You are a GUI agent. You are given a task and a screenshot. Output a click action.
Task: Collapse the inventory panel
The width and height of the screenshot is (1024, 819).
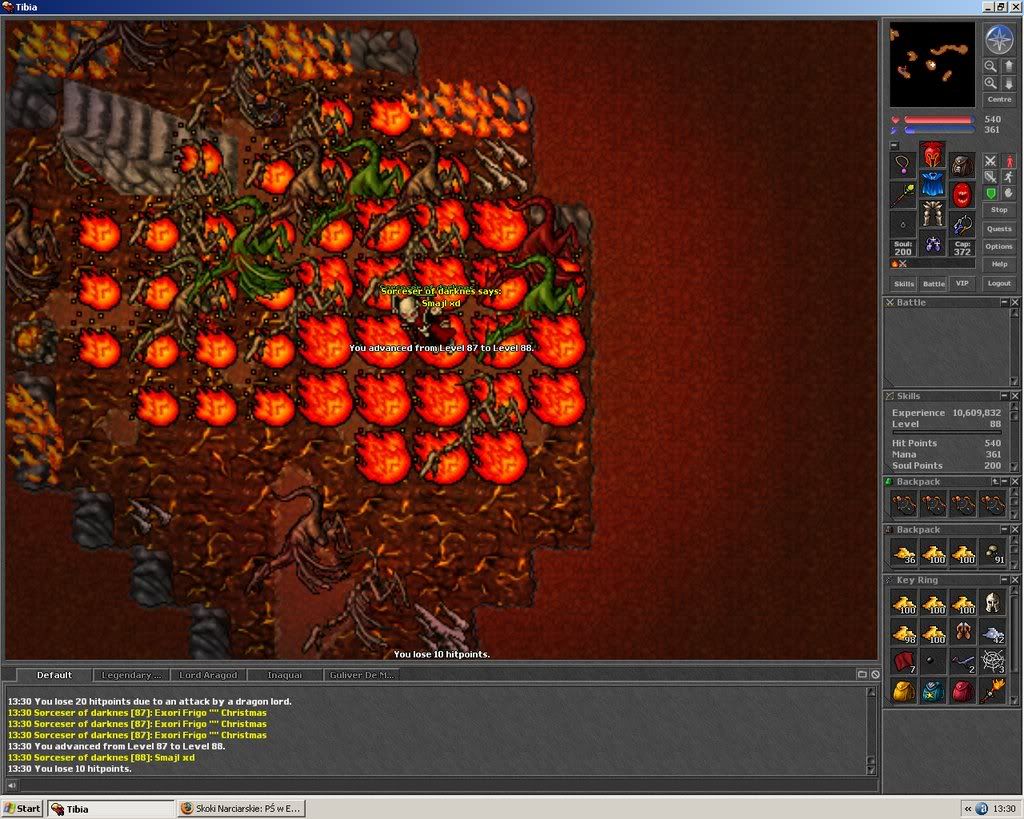tap(895, 145)
